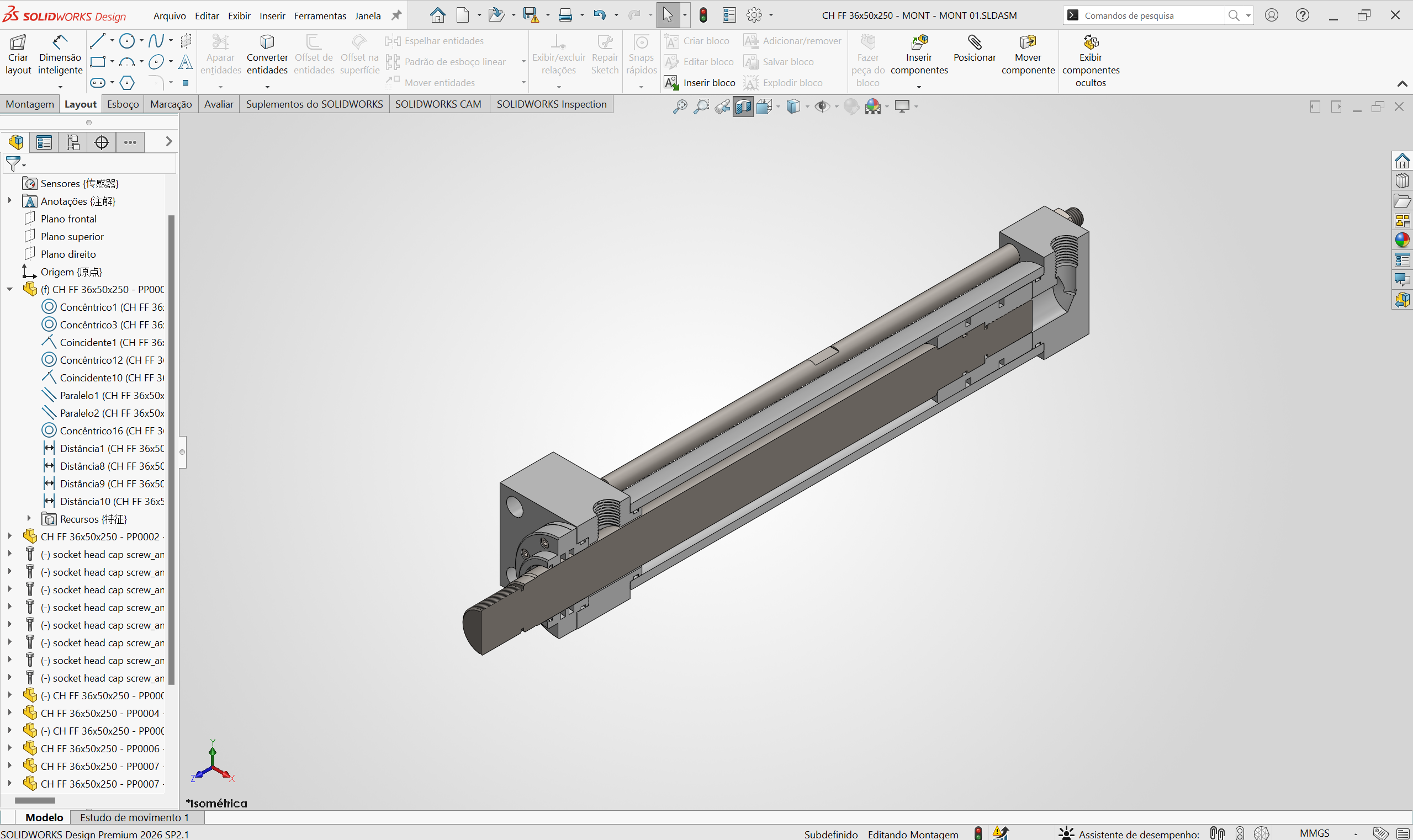Open the PropertyManager tab
Screen dimensions: 1413x840
point(44,142)
